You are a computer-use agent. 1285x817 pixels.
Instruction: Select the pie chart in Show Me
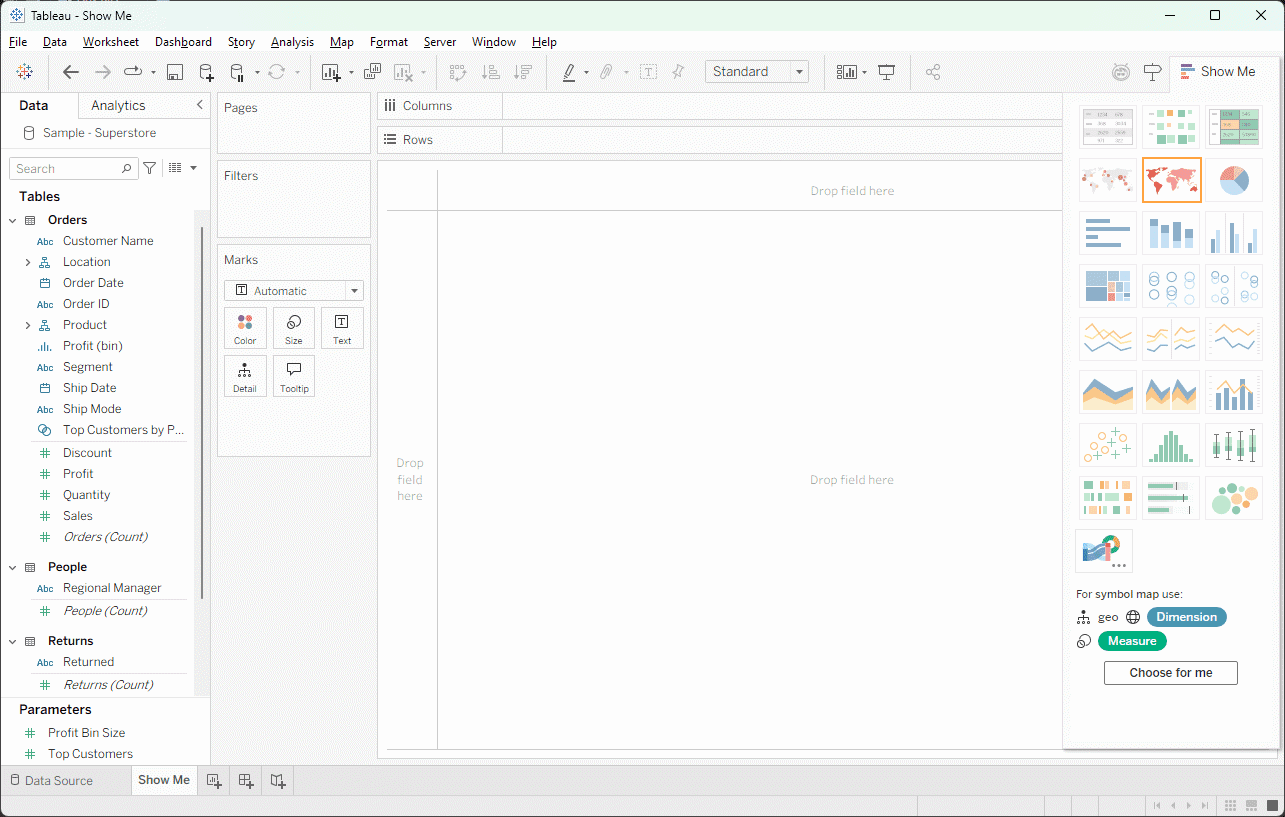tap(1234, 180)
